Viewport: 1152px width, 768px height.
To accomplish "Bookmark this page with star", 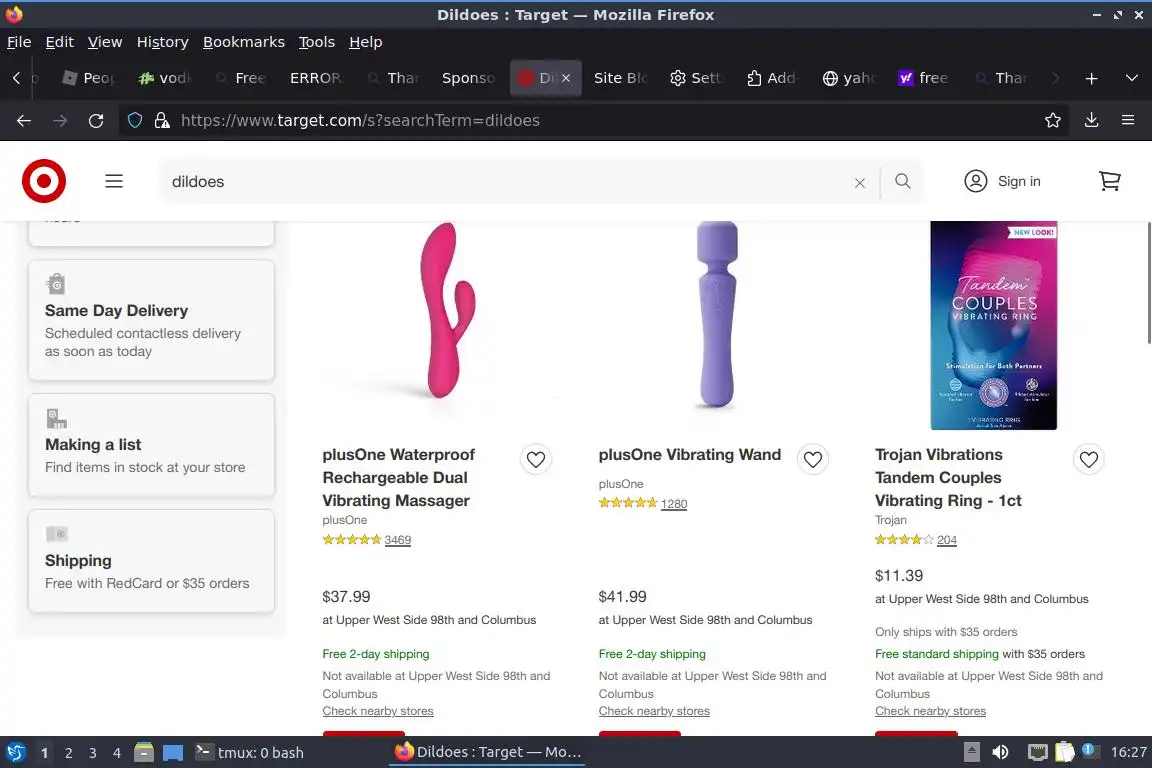I will 1053,121.
